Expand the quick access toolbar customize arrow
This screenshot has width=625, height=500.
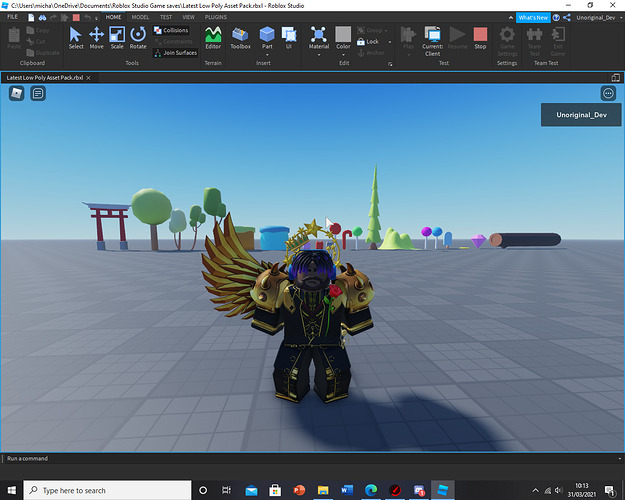(96, 18)
